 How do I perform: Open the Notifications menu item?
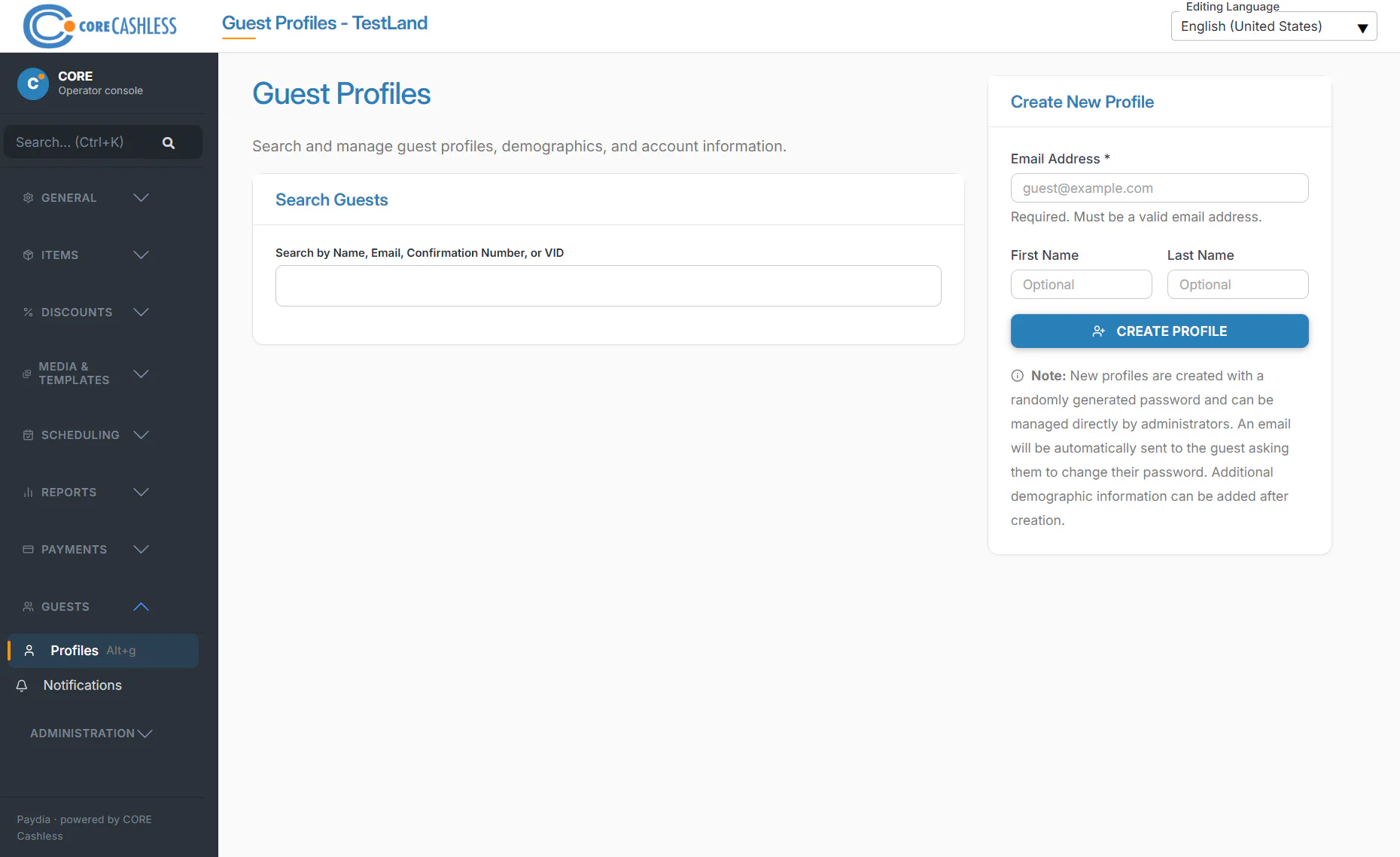[x=103, y=685]
